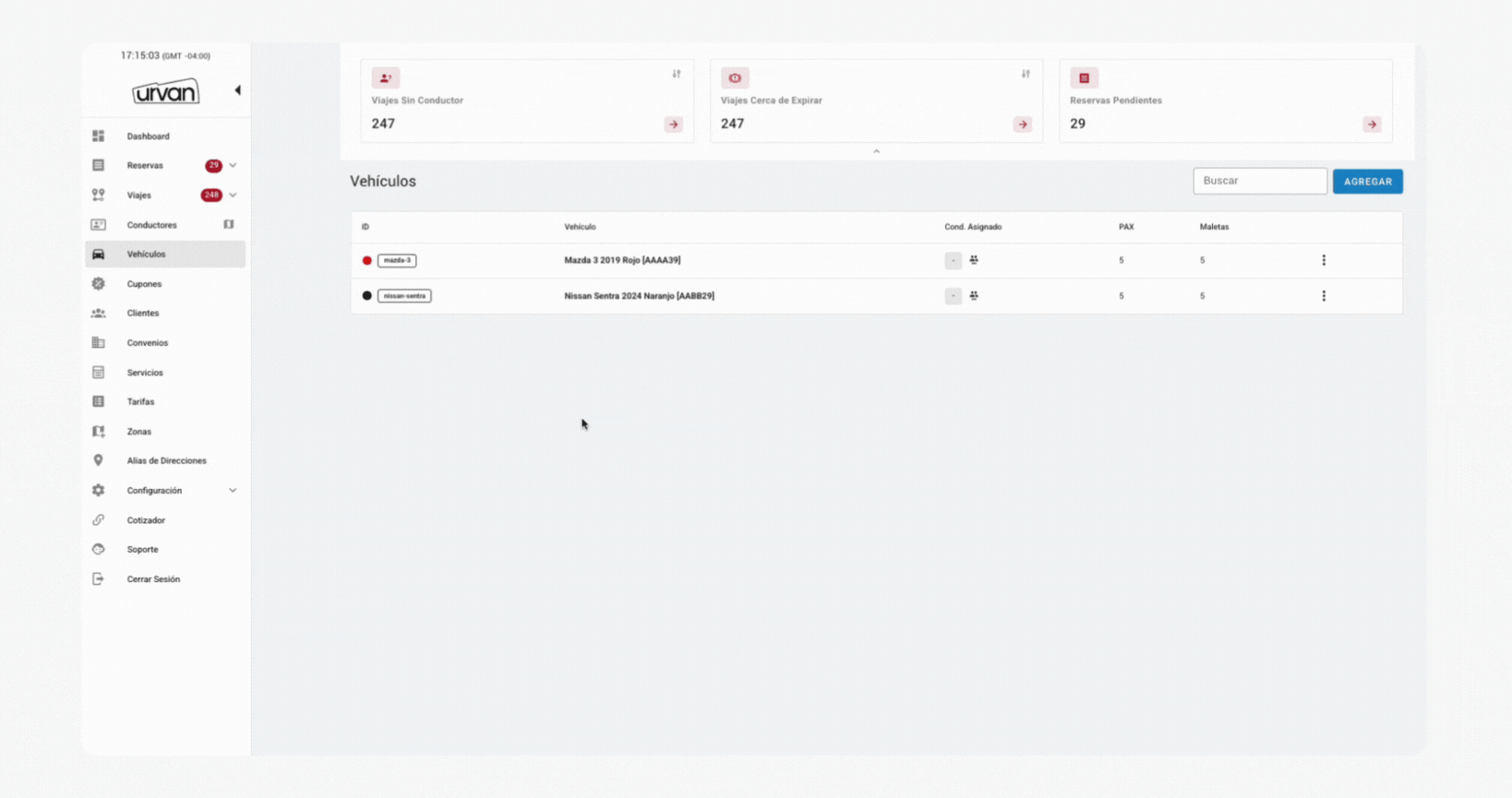Click the red color dot for Mazda 3
Viewport: 1512px width, 798px height.
click(x=367, y=261)
